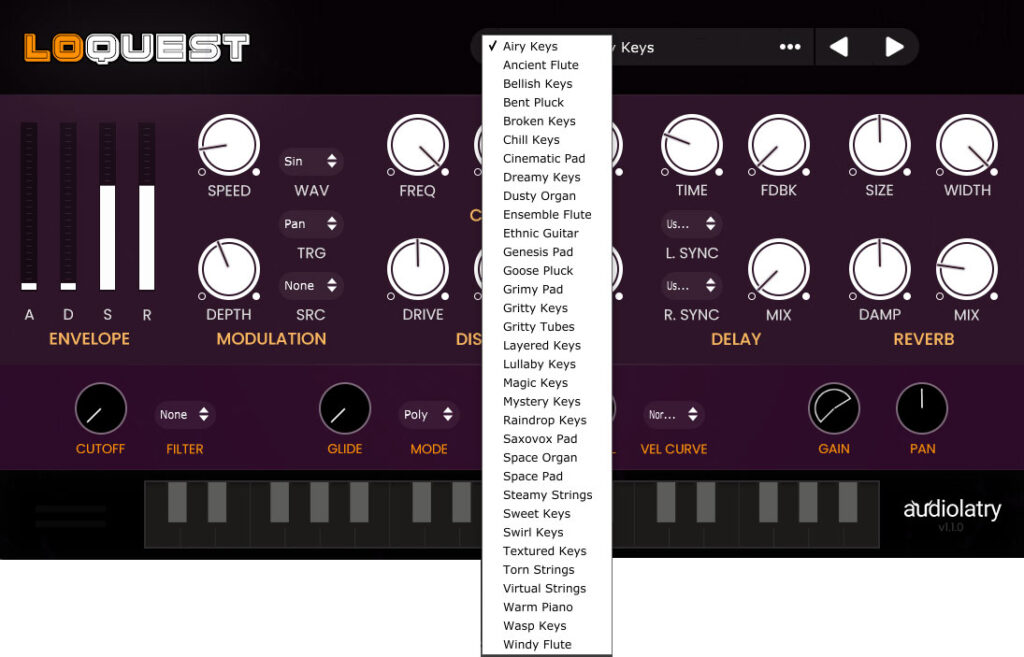Screen dimensions: 1024x657
Task: Open the FILTER type dropdown
Action: click(185, 415)
